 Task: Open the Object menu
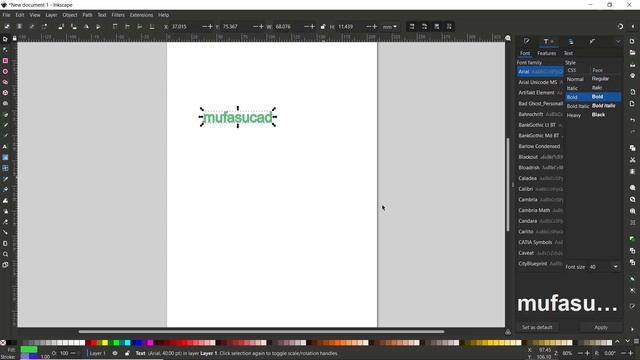tap(70, 15)
